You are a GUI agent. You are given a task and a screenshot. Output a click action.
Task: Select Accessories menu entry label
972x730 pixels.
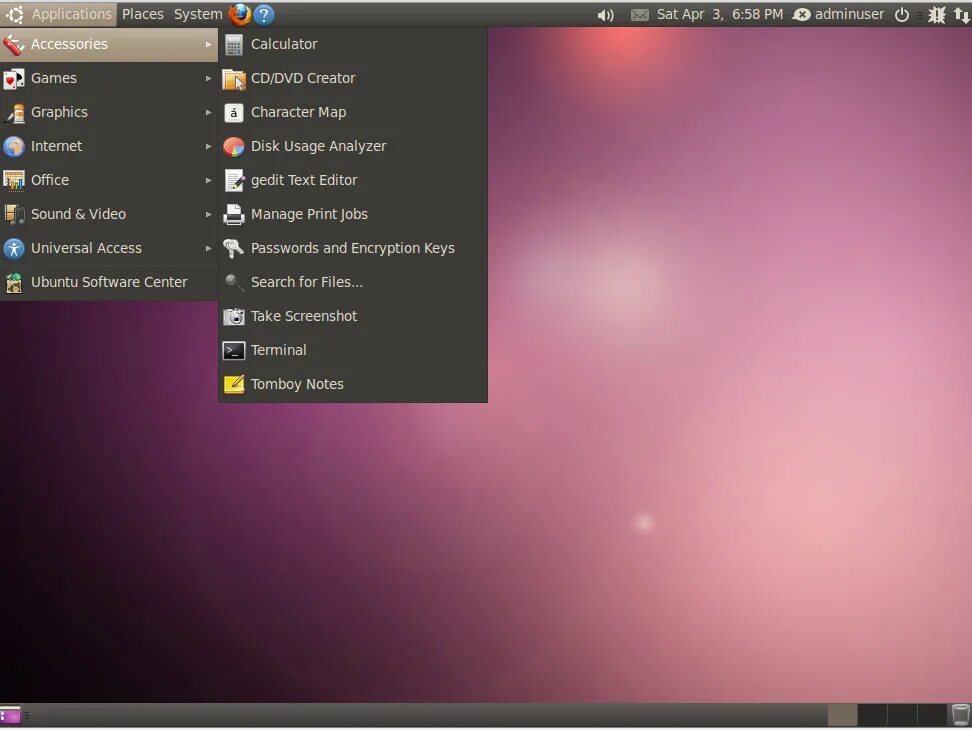69,45
